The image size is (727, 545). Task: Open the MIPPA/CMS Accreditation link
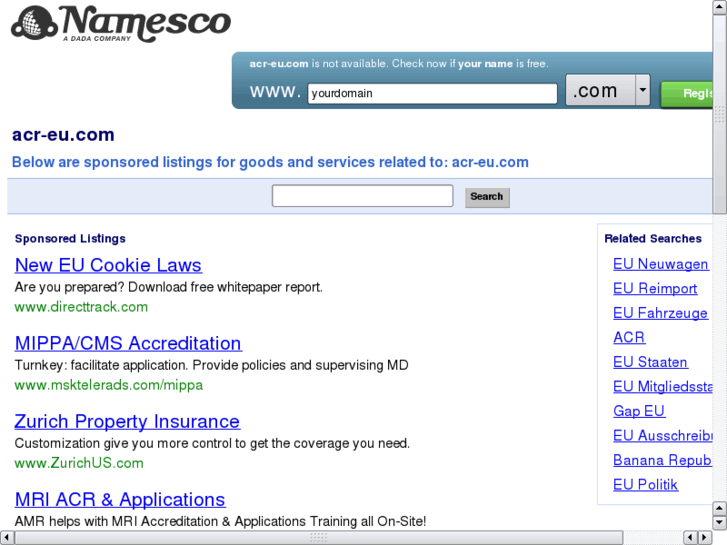tap(128, 343)
